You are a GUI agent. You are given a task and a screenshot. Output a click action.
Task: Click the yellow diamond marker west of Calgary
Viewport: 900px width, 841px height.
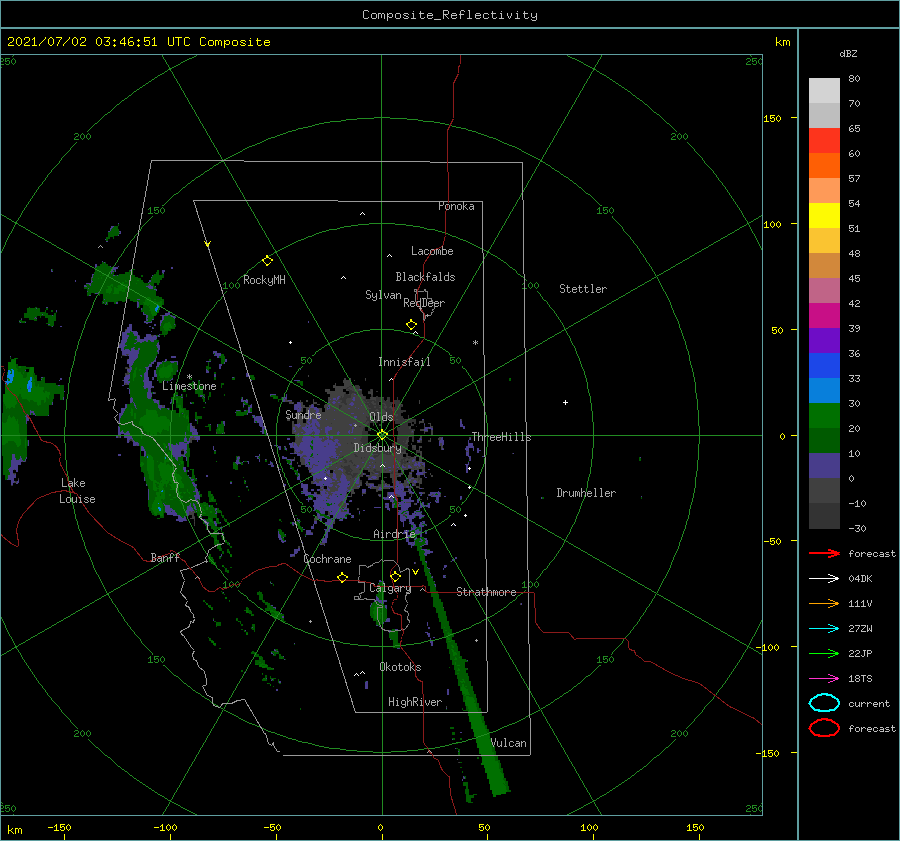[343, 578]
